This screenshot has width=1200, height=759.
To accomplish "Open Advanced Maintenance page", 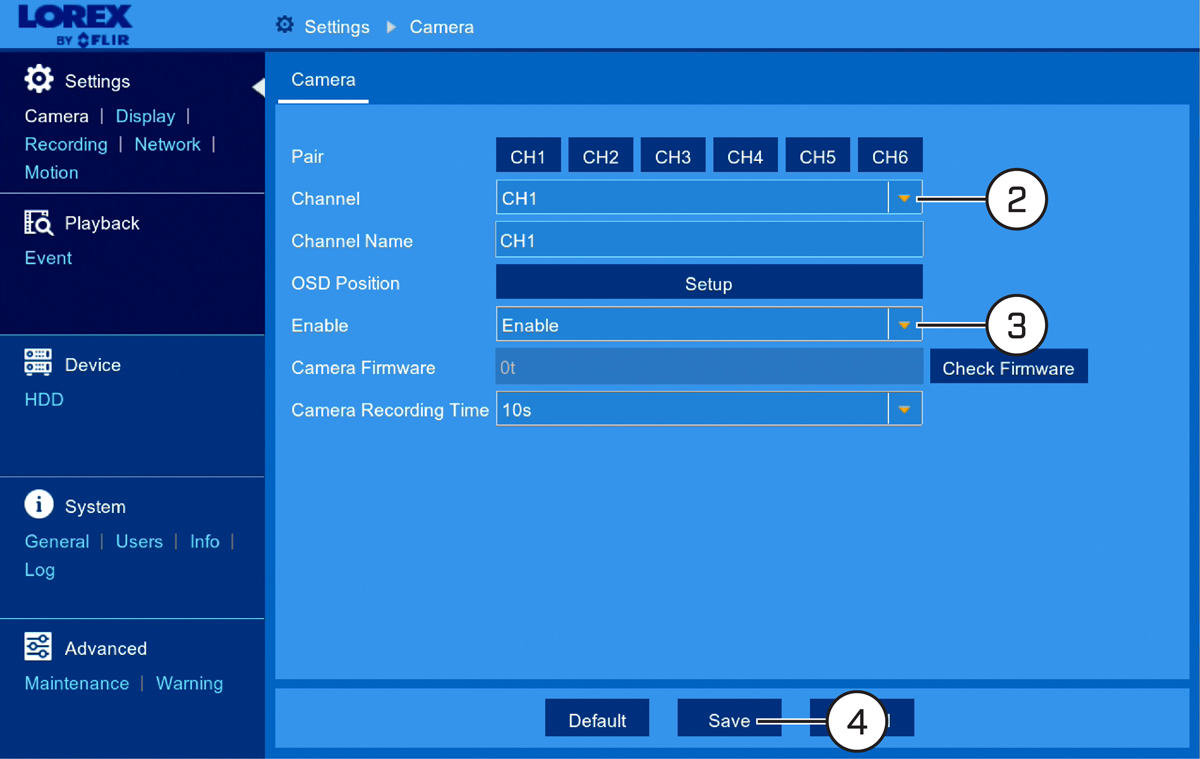I will click(x=77, y=683).
